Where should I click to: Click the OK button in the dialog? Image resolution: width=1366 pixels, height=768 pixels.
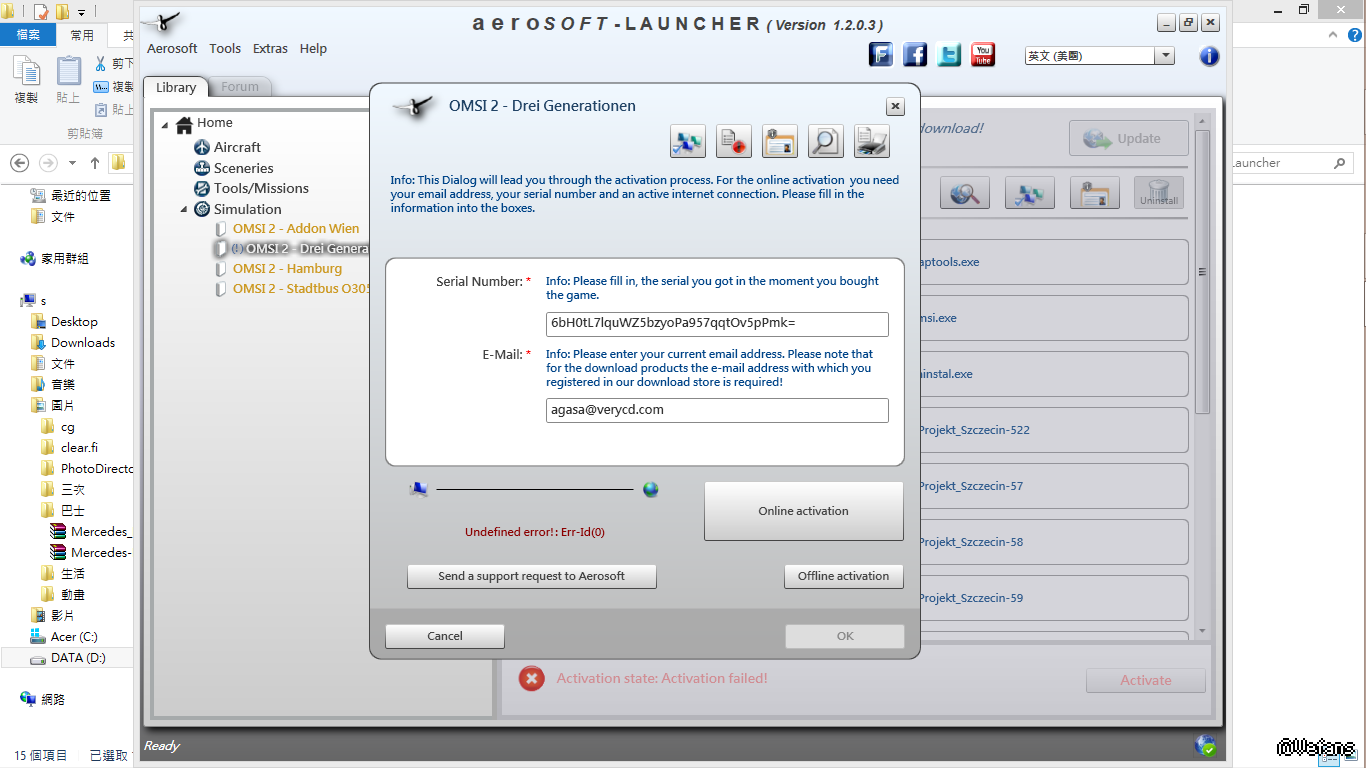(845, 636)
